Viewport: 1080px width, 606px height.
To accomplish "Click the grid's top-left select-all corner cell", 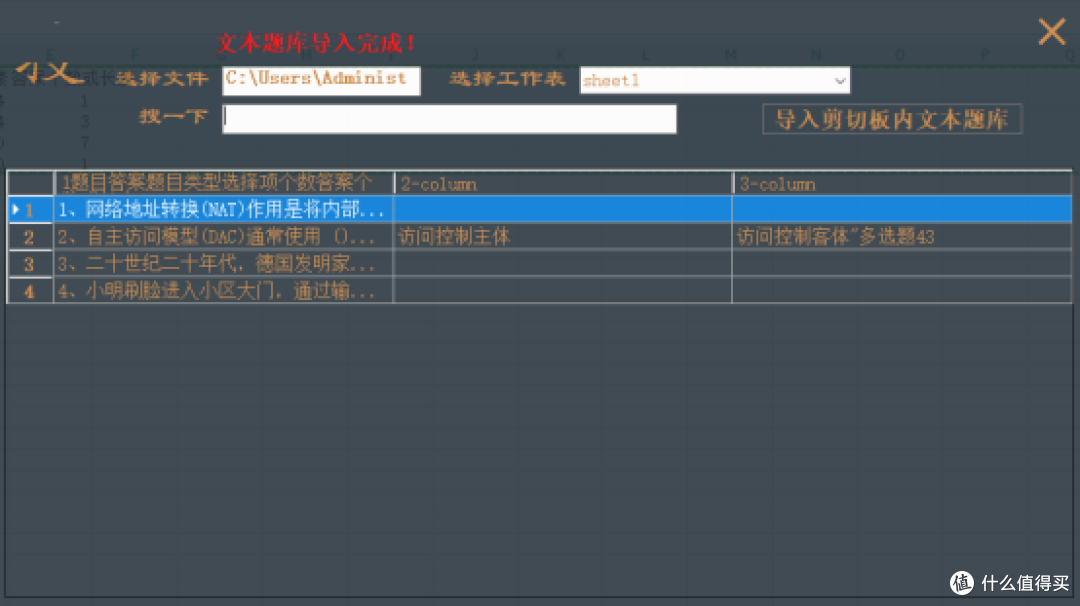I will coord(30,183).
